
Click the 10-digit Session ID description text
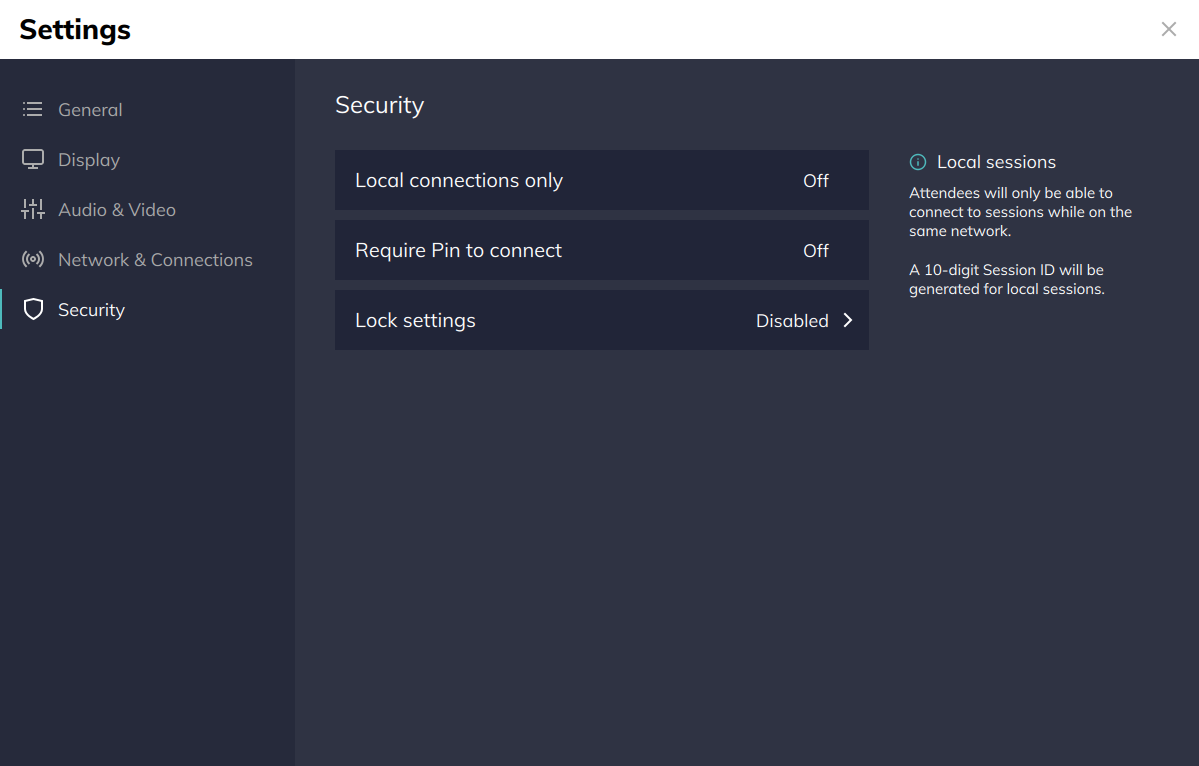click(1006, 279)
